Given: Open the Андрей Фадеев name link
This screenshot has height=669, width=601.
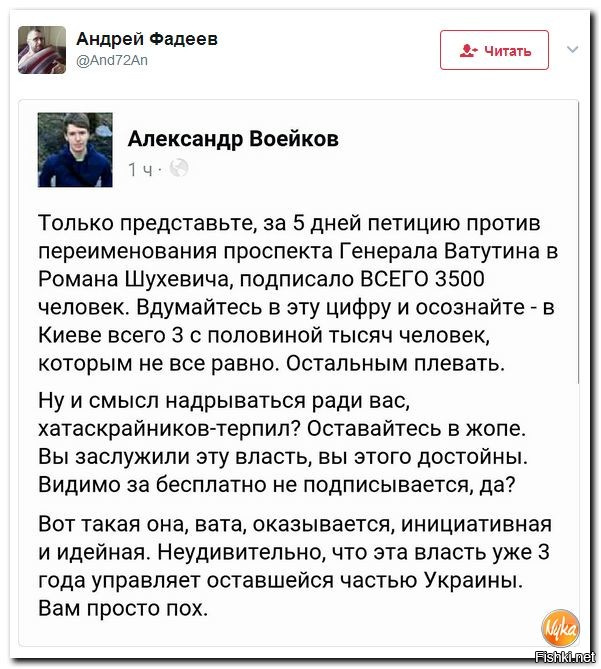Looking at the screenshot, I should point(147,39).
